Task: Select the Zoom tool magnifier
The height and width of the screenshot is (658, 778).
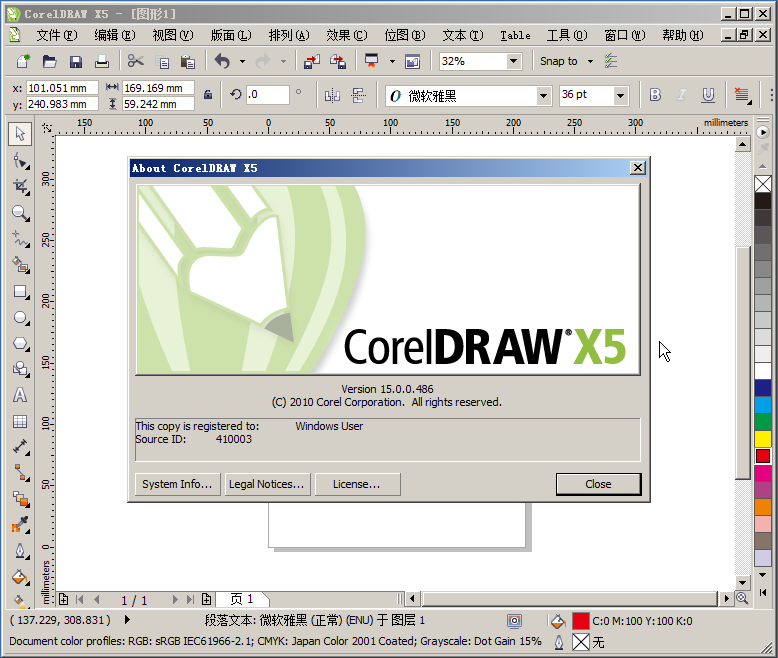Action: pyautogui.click(x=19, y=212)
